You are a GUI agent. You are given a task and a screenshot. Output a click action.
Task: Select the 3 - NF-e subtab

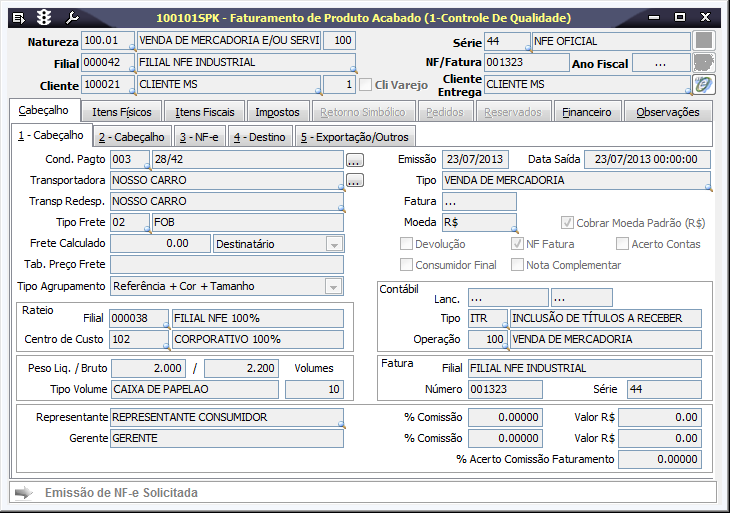[x=199, y=137]
